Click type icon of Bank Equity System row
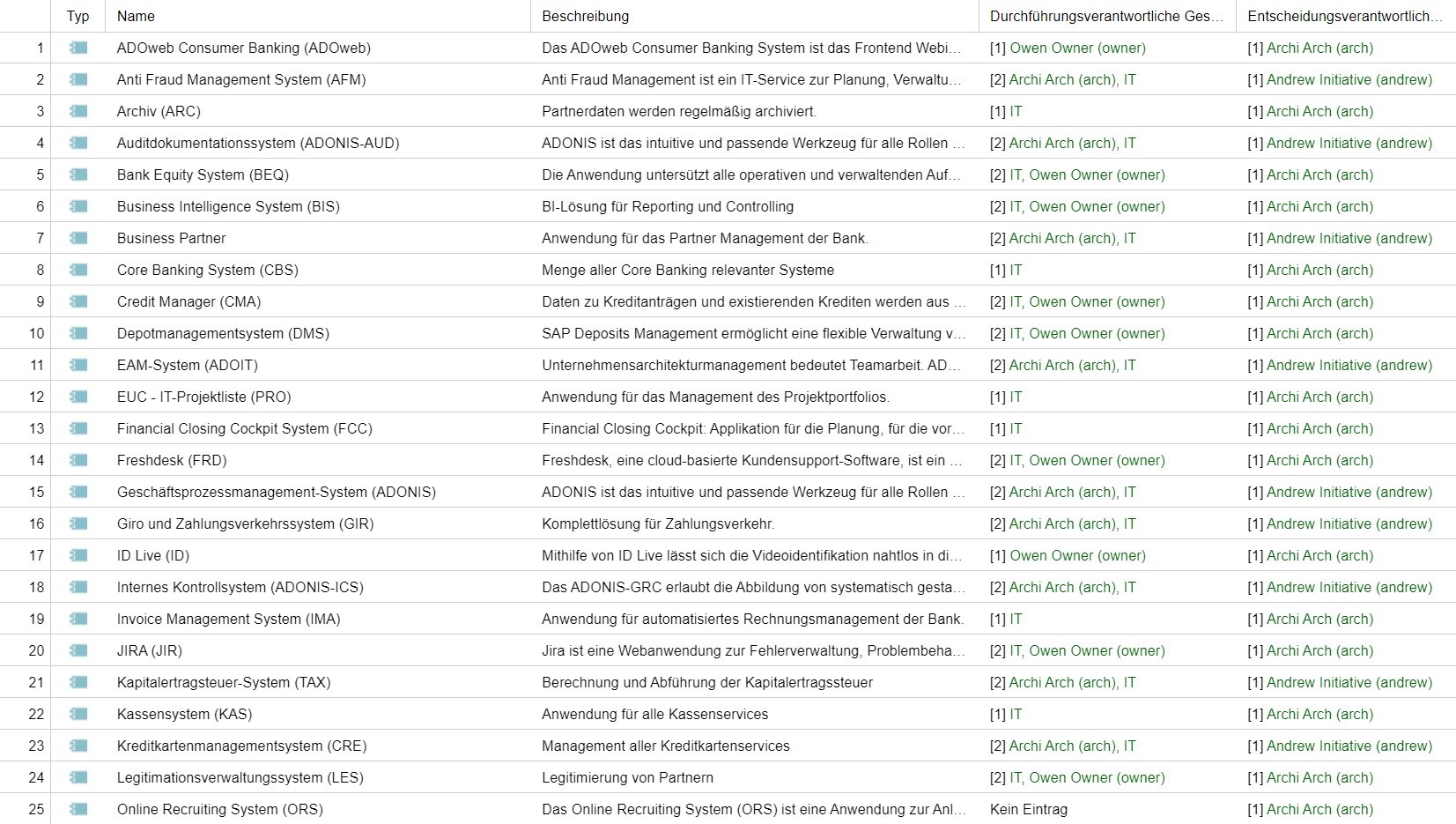1456x824 pixels. point(78,174)
